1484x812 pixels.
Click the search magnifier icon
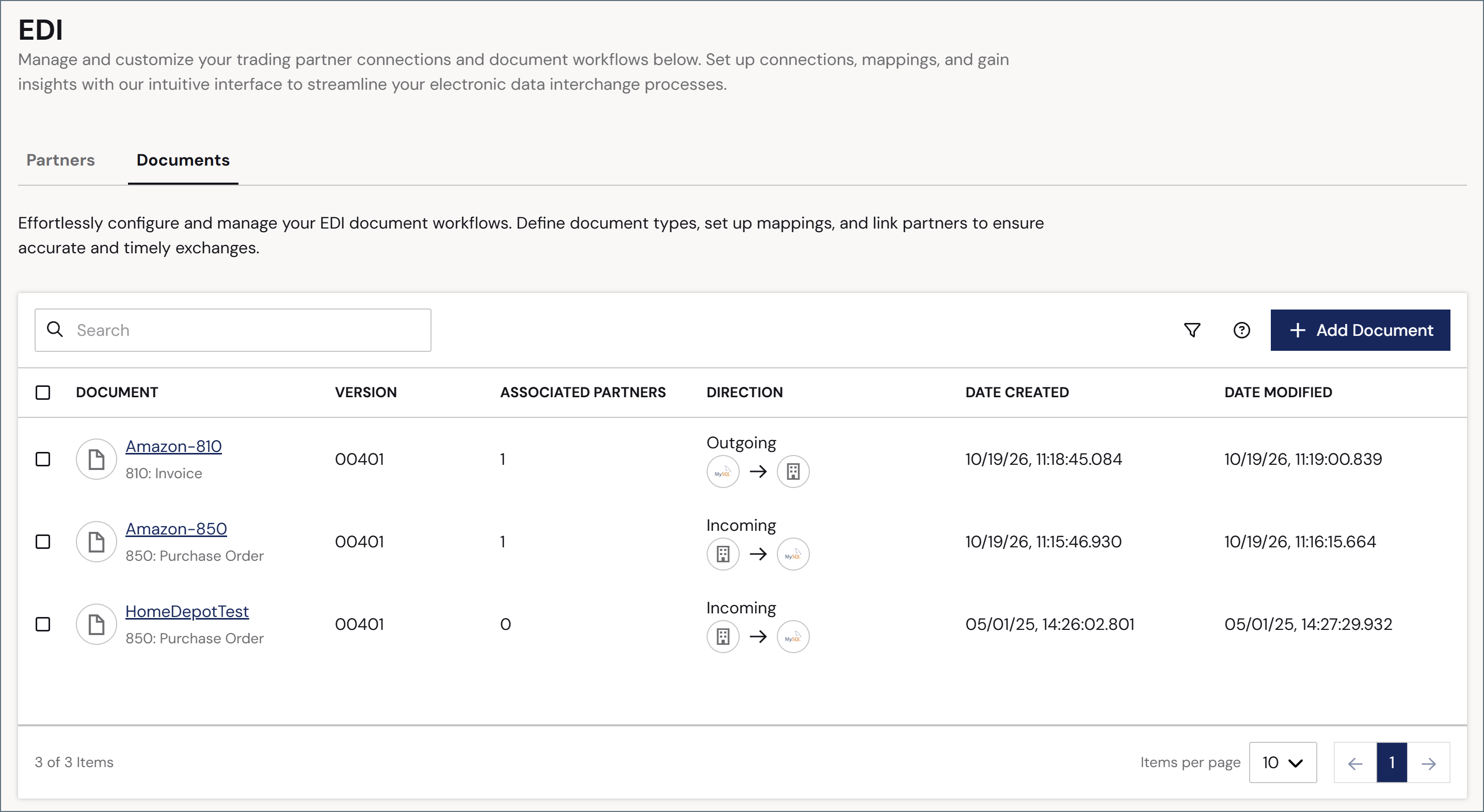pyautogui.click(x=55, y=330)
